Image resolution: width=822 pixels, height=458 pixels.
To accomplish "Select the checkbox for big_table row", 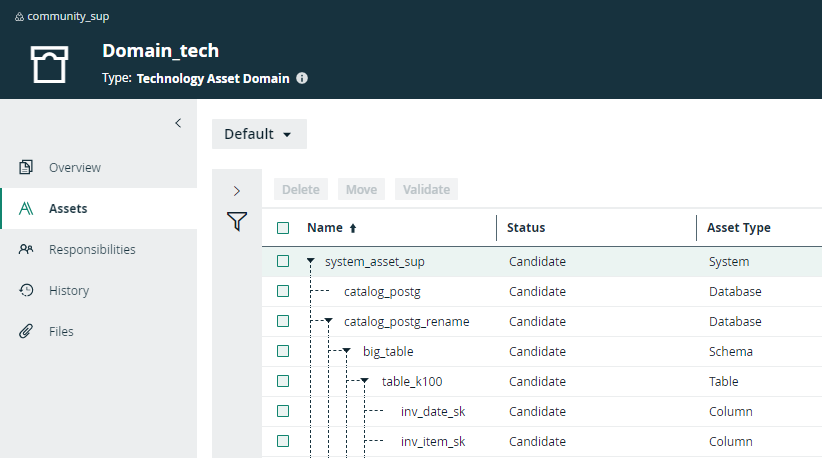I will [283, 351].
